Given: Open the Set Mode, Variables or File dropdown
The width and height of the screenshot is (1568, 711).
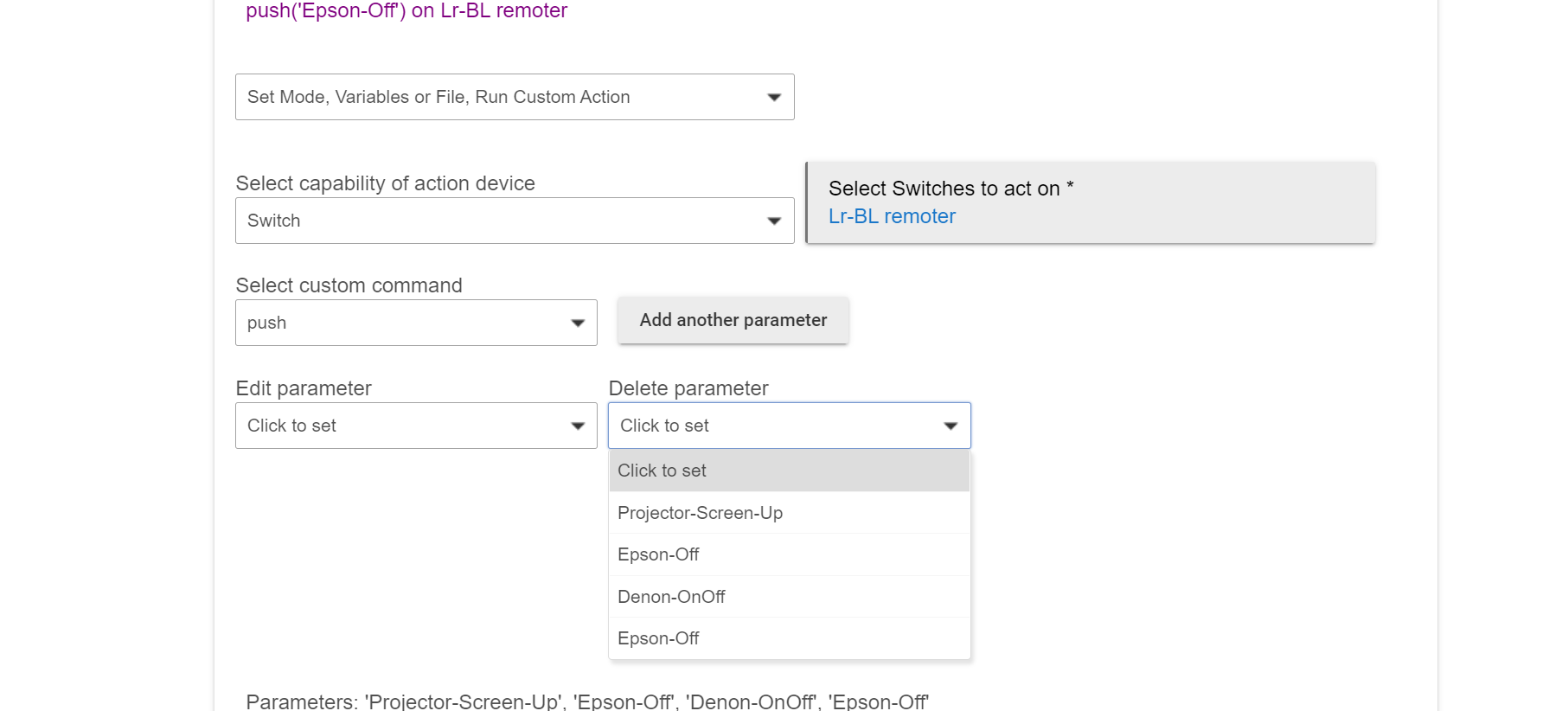Looking at the screenshot, I should click(515, 97).
